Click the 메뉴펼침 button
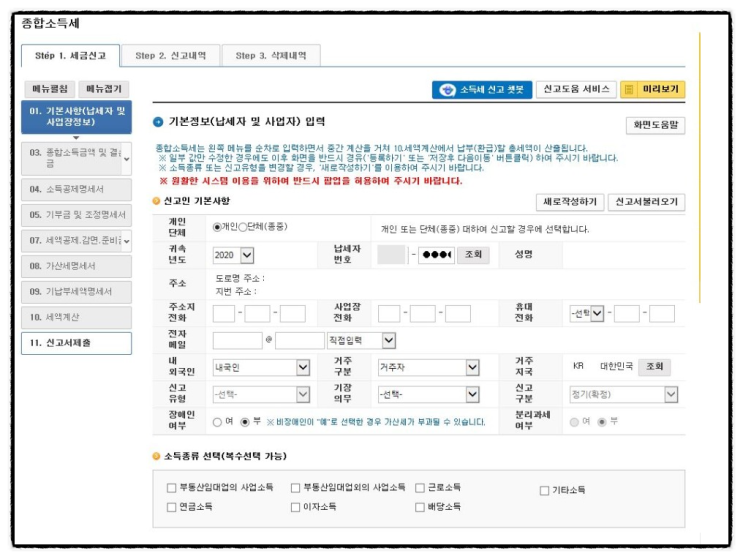This screenshot has height=559, width=743. (50, 89)
